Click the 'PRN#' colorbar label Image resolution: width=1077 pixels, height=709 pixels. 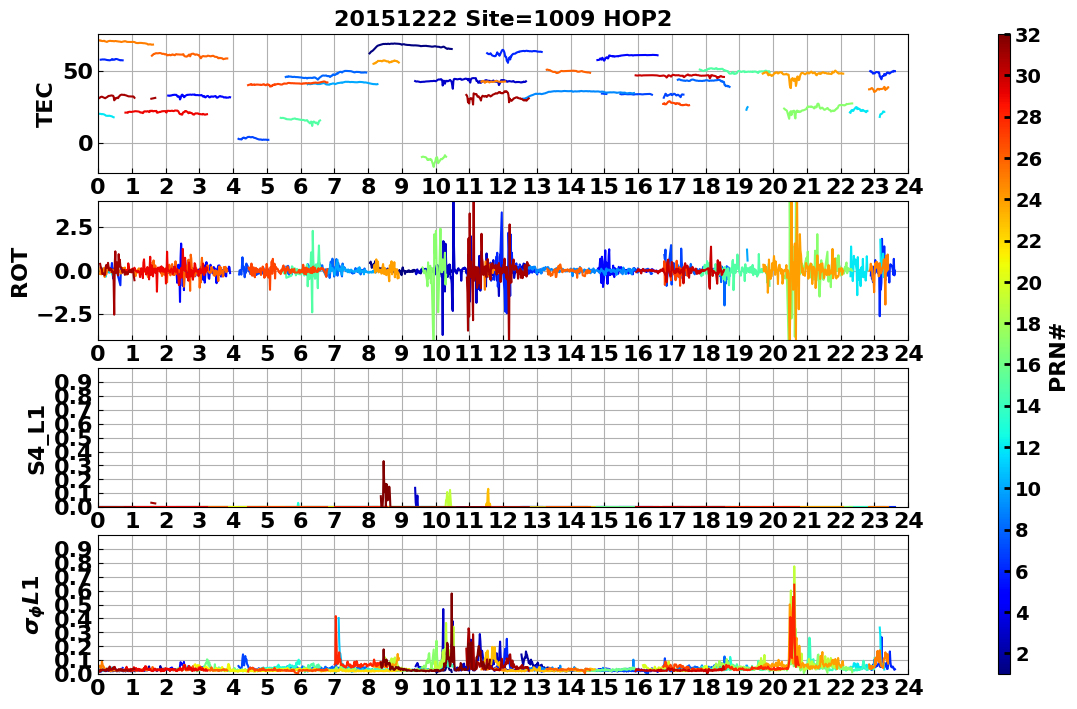tap(1058, 357)
